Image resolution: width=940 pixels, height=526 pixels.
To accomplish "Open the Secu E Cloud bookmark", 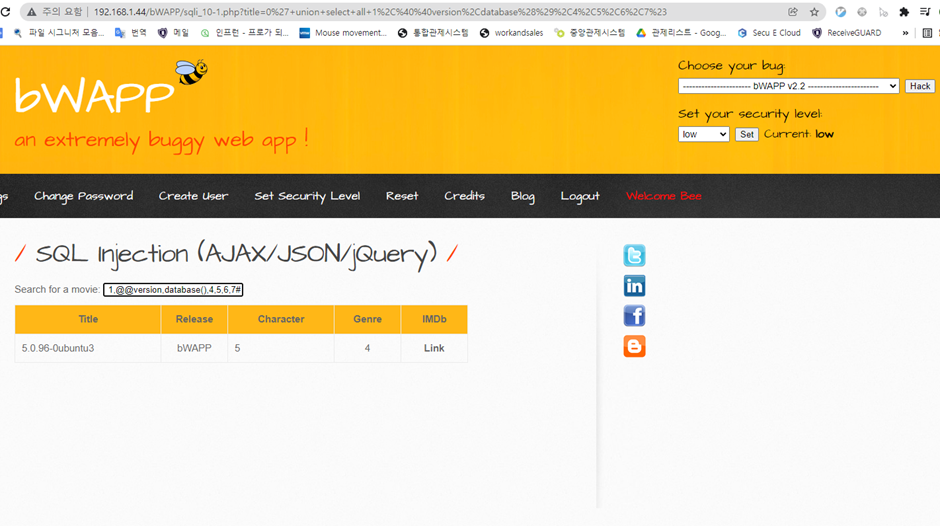I will click(x=769, y=33).
